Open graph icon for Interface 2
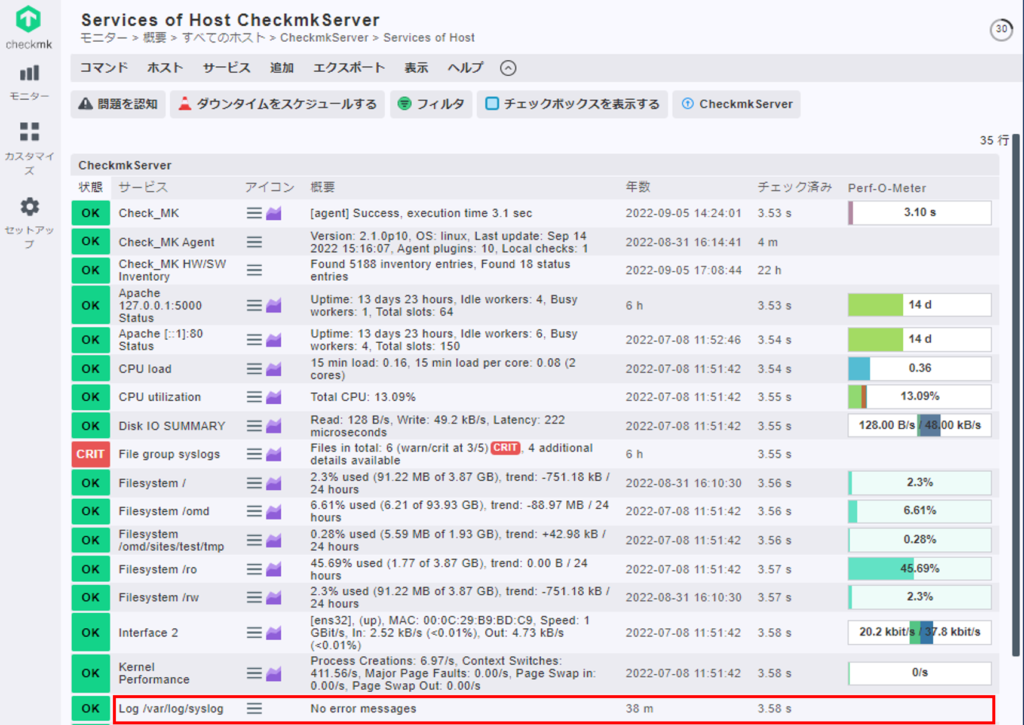The image size is (1024, 725). pos(274,632)
